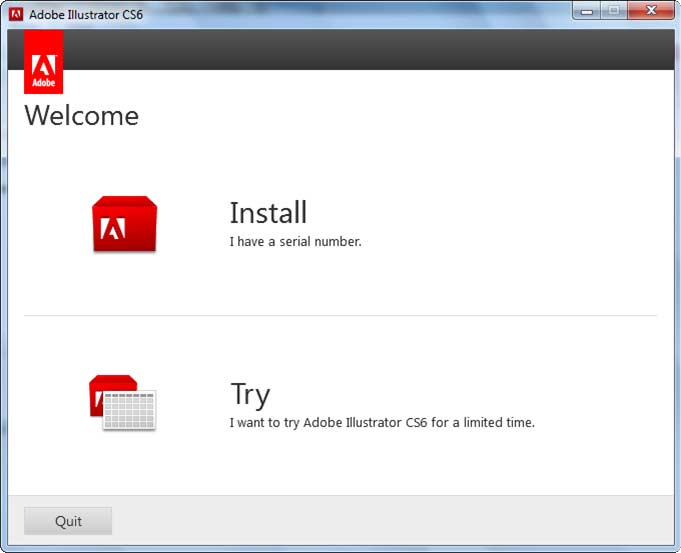Select the Try heading

[250, 394]
